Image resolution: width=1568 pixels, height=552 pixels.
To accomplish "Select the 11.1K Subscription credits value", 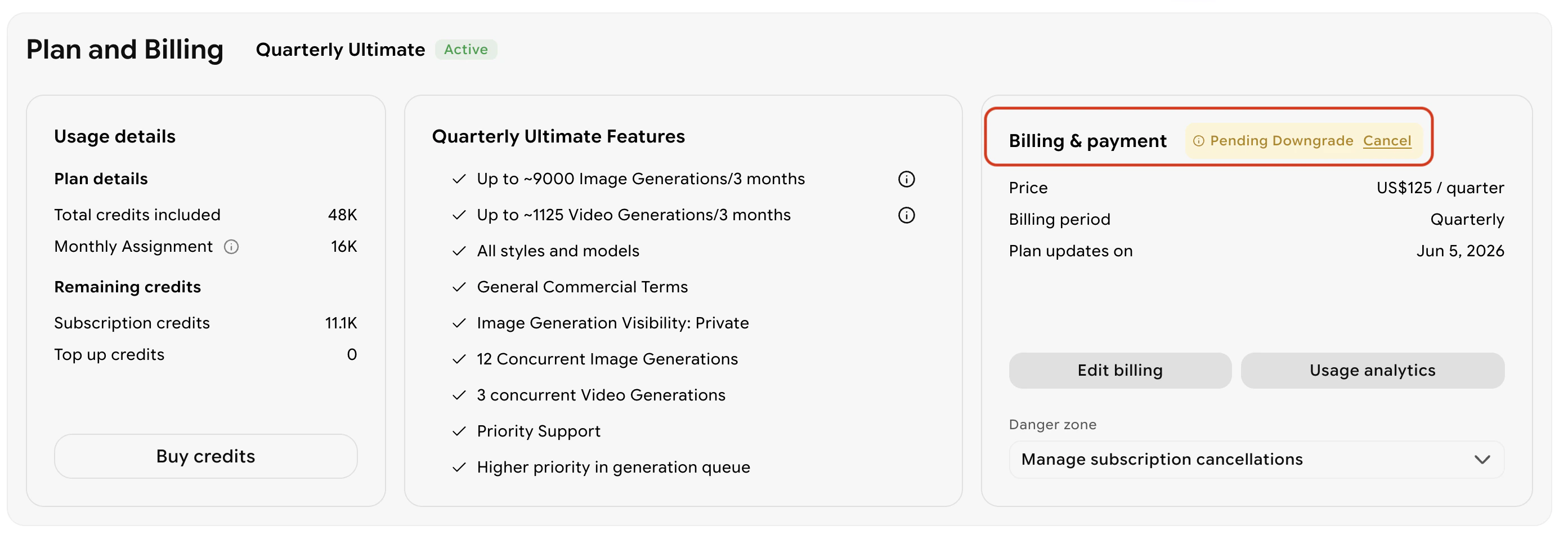I will (341, 323).
